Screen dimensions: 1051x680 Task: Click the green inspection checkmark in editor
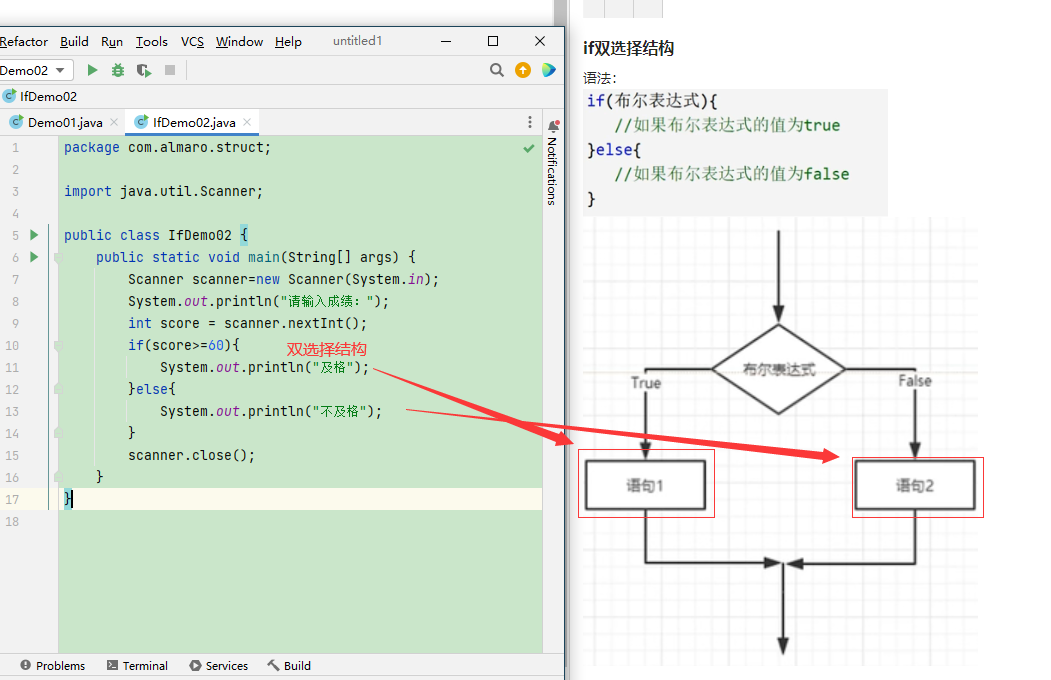pos(529,148)
